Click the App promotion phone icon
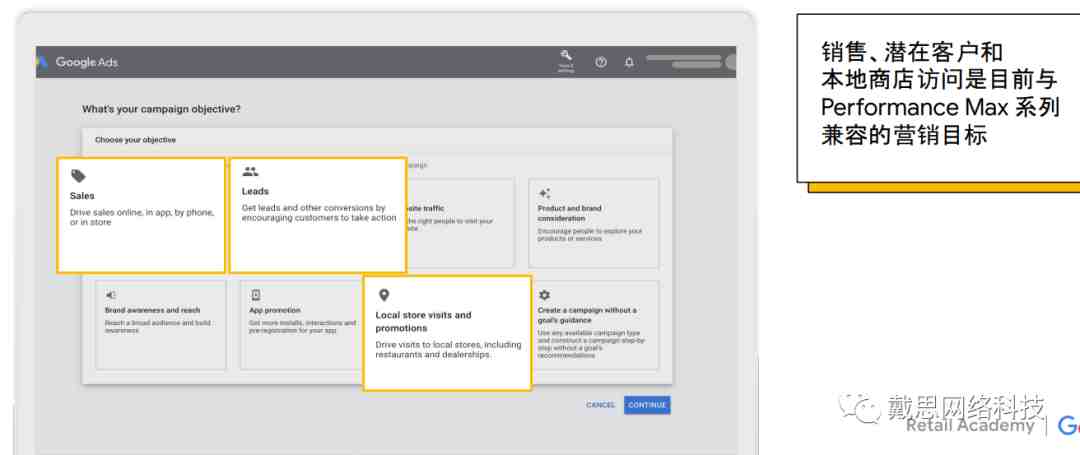The image size is (1080, 455). [256, 295]
